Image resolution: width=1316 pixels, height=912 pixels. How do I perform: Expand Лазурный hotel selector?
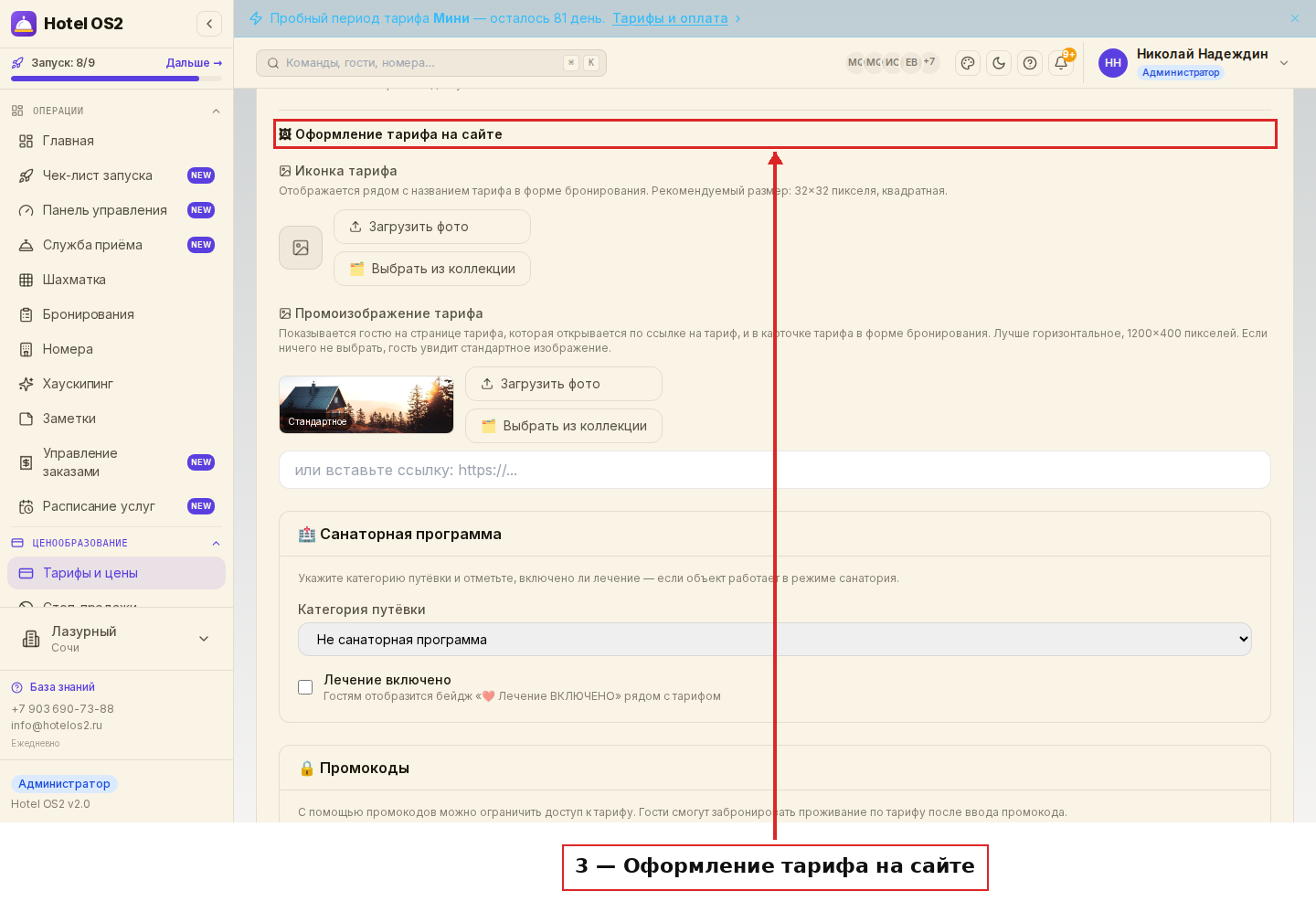[117, 639]
